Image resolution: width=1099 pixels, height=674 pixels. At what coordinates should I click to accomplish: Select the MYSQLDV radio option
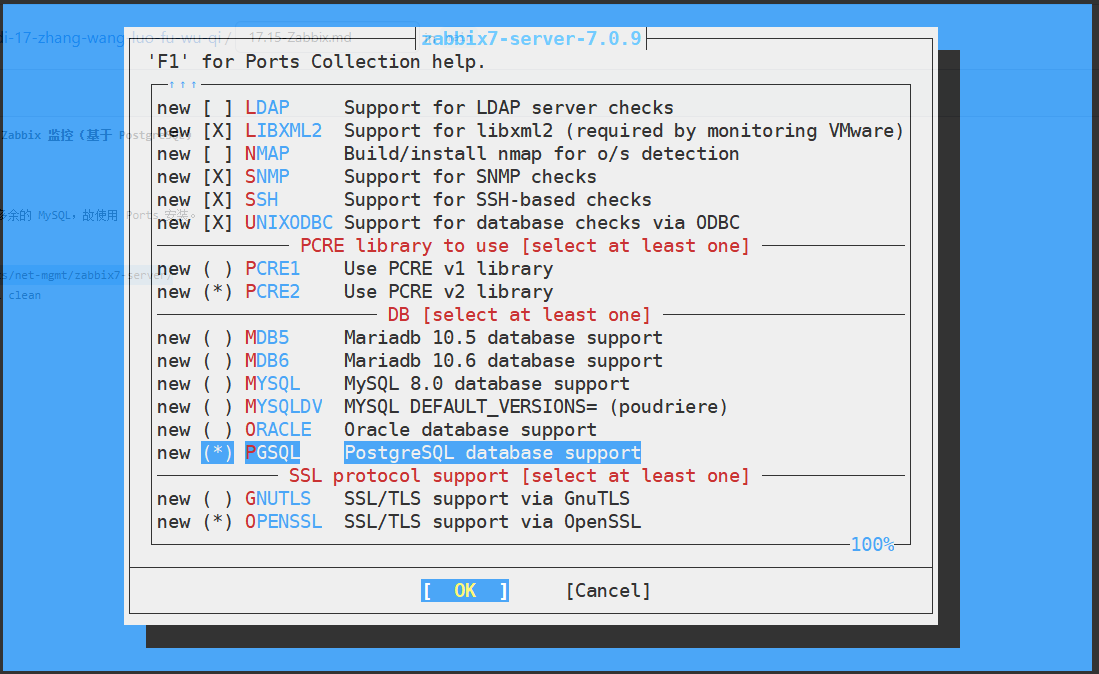[x=217, y=407]
